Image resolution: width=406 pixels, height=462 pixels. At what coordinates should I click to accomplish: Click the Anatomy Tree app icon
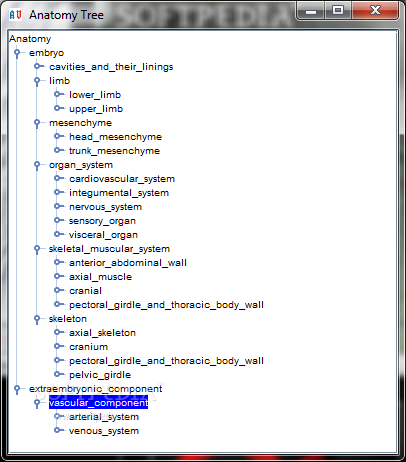[15, 15]
